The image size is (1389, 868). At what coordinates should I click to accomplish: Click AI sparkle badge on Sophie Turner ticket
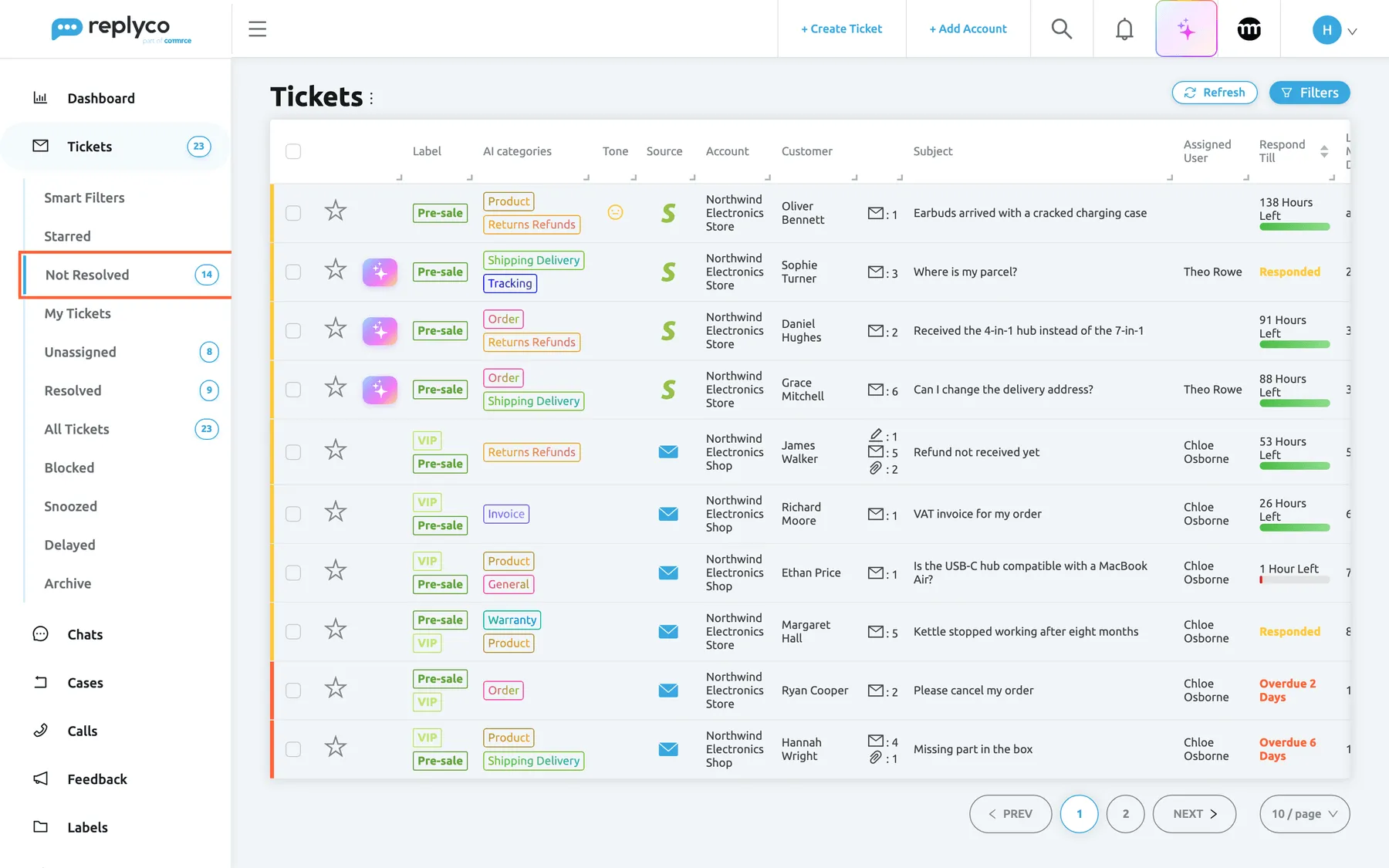click(x=380, y=272)
